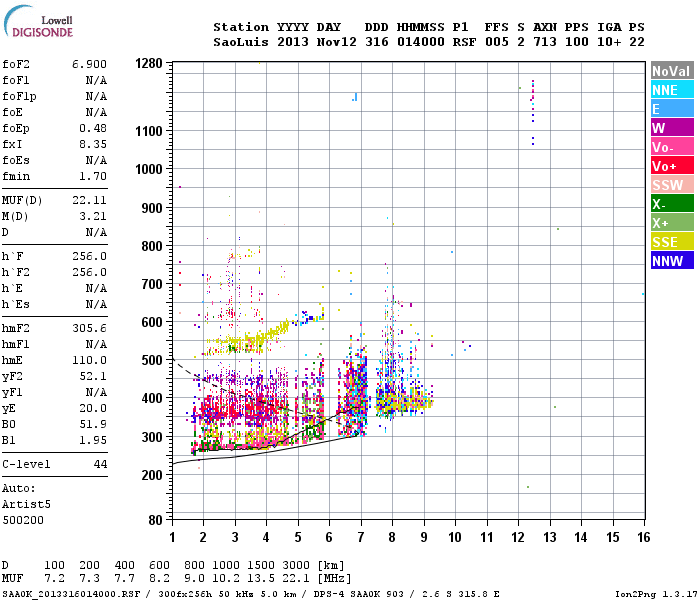Click the Artist5 auto-scaling label
The width and height of the screenshot is (700, 600).
click(26, 504)
